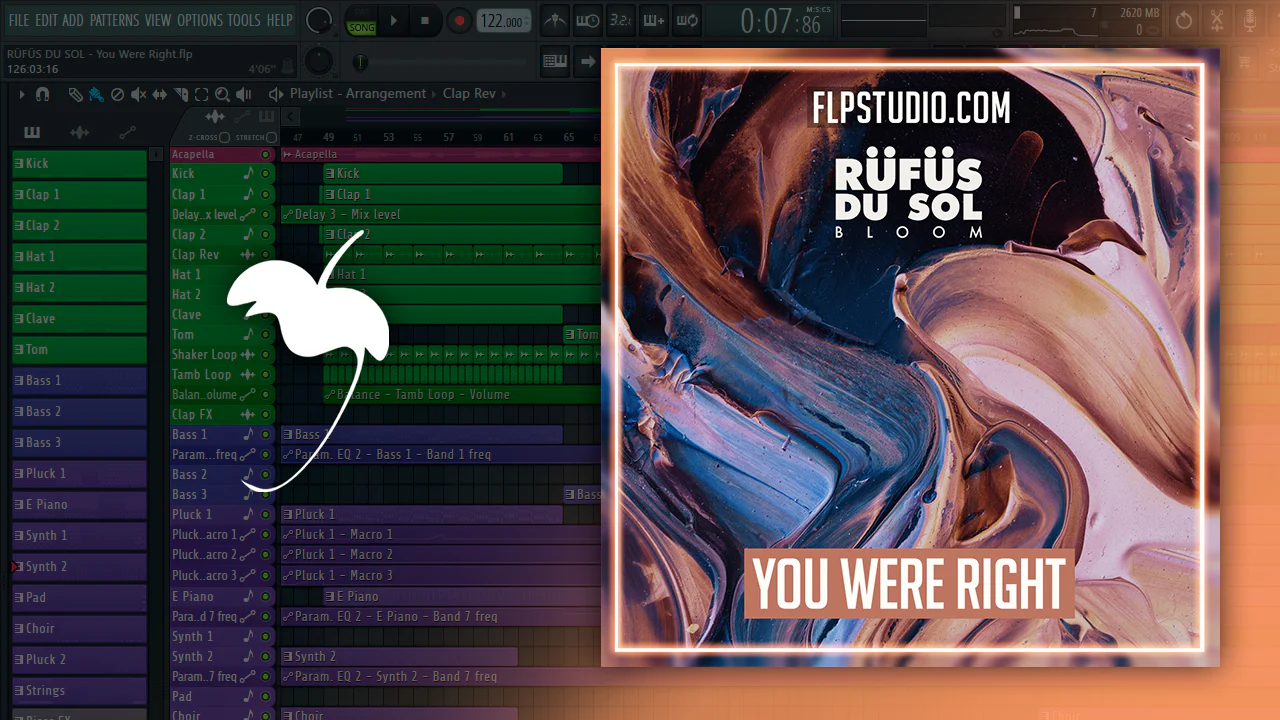Screen dimensions: 1280x720
Task: Expand the playlist options arrow menu
Action: point(22,94)
